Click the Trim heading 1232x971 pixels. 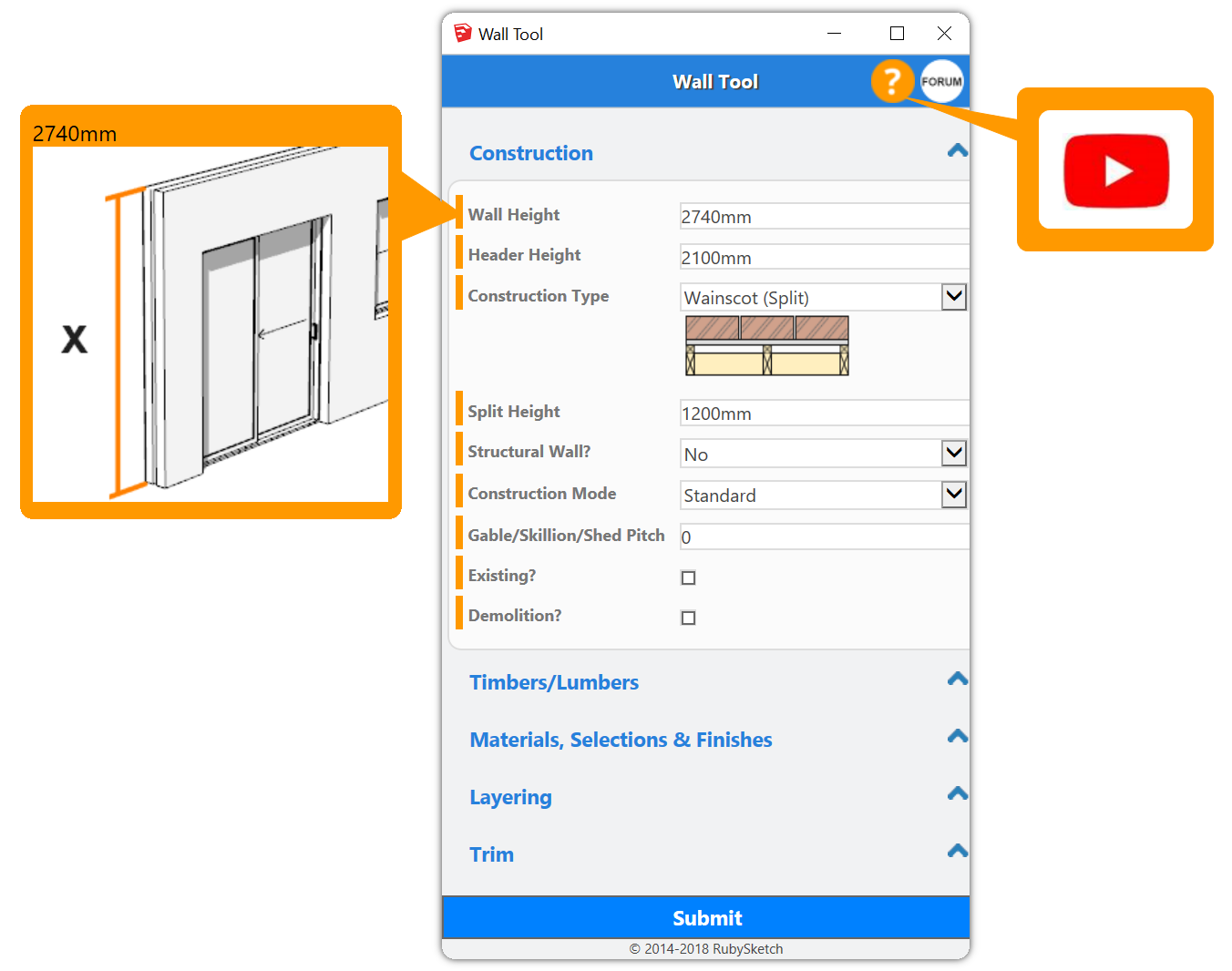491,854
